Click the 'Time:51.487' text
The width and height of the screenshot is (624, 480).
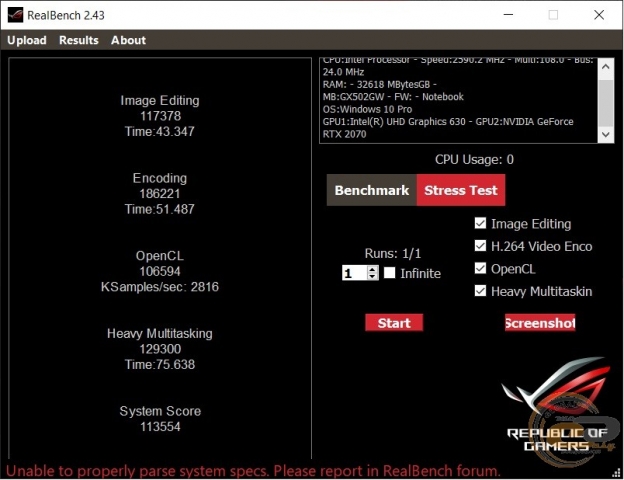[160, 209]
